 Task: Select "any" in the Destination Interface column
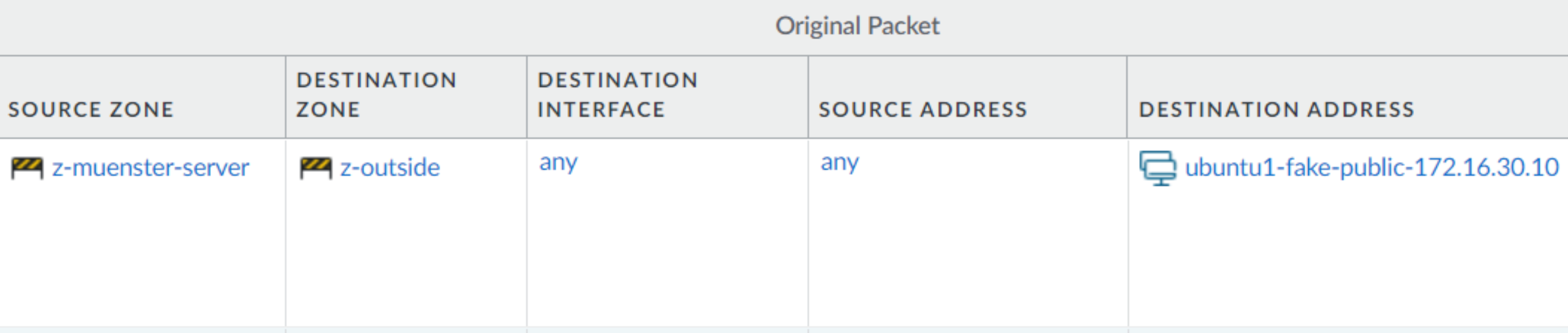[558, 163]
